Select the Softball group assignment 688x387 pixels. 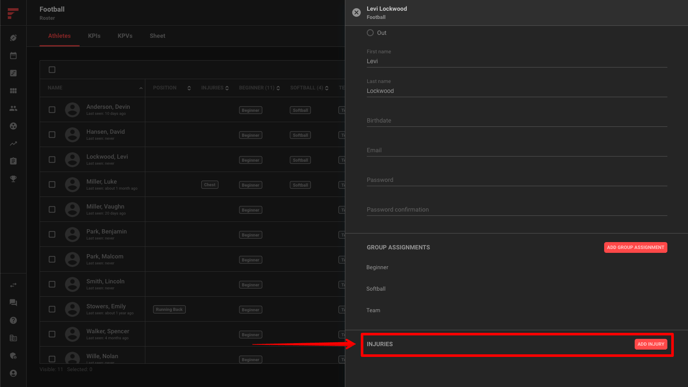(x=376, y=289)
